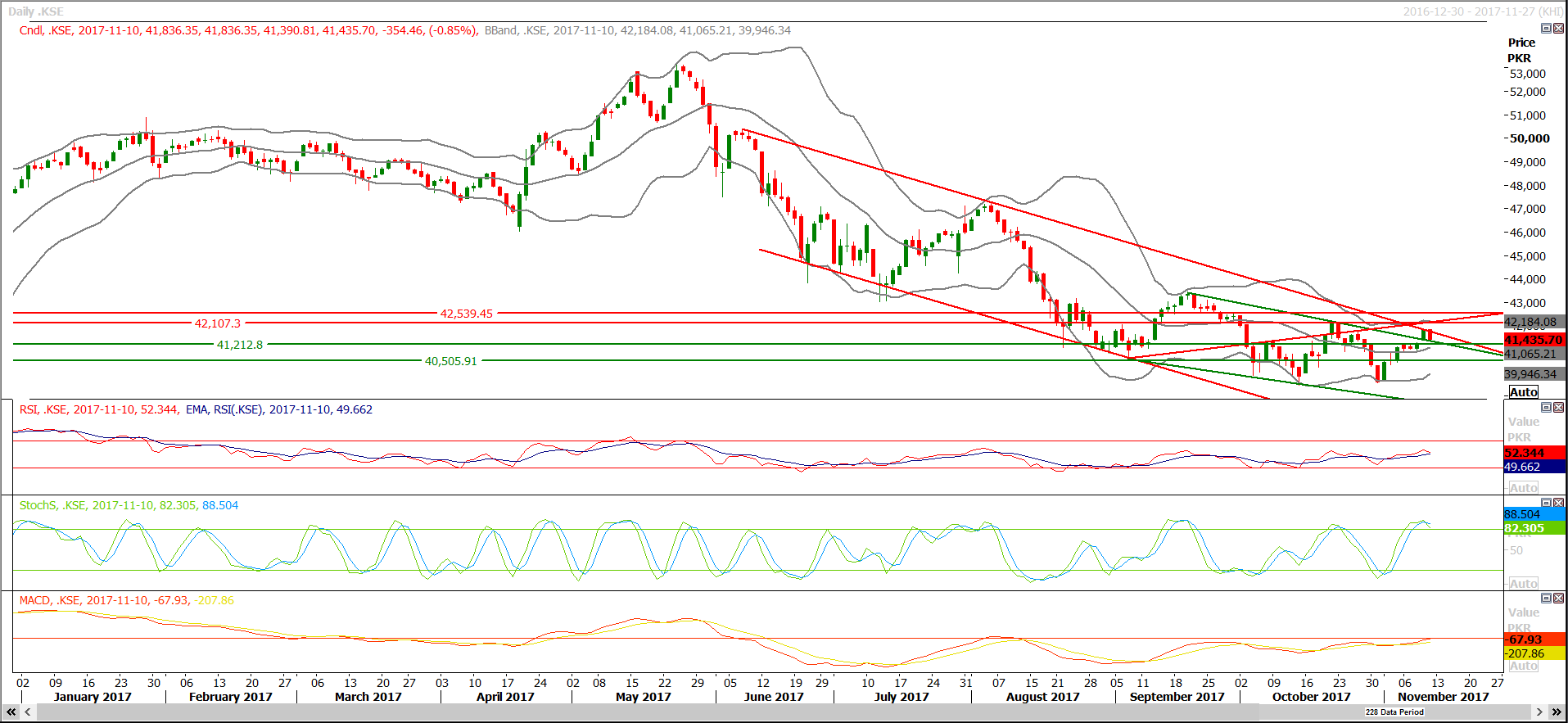Select the 40,505.91 green support line label

point(450,361)
